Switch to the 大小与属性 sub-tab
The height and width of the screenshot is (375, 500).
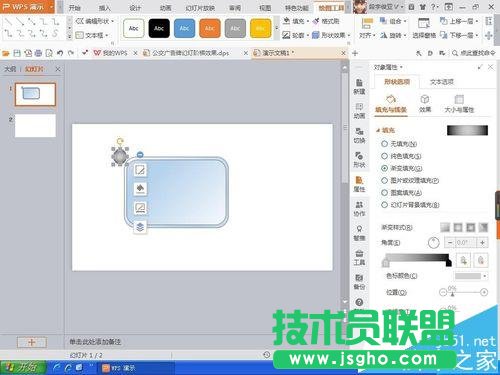(x=459, y=104)
